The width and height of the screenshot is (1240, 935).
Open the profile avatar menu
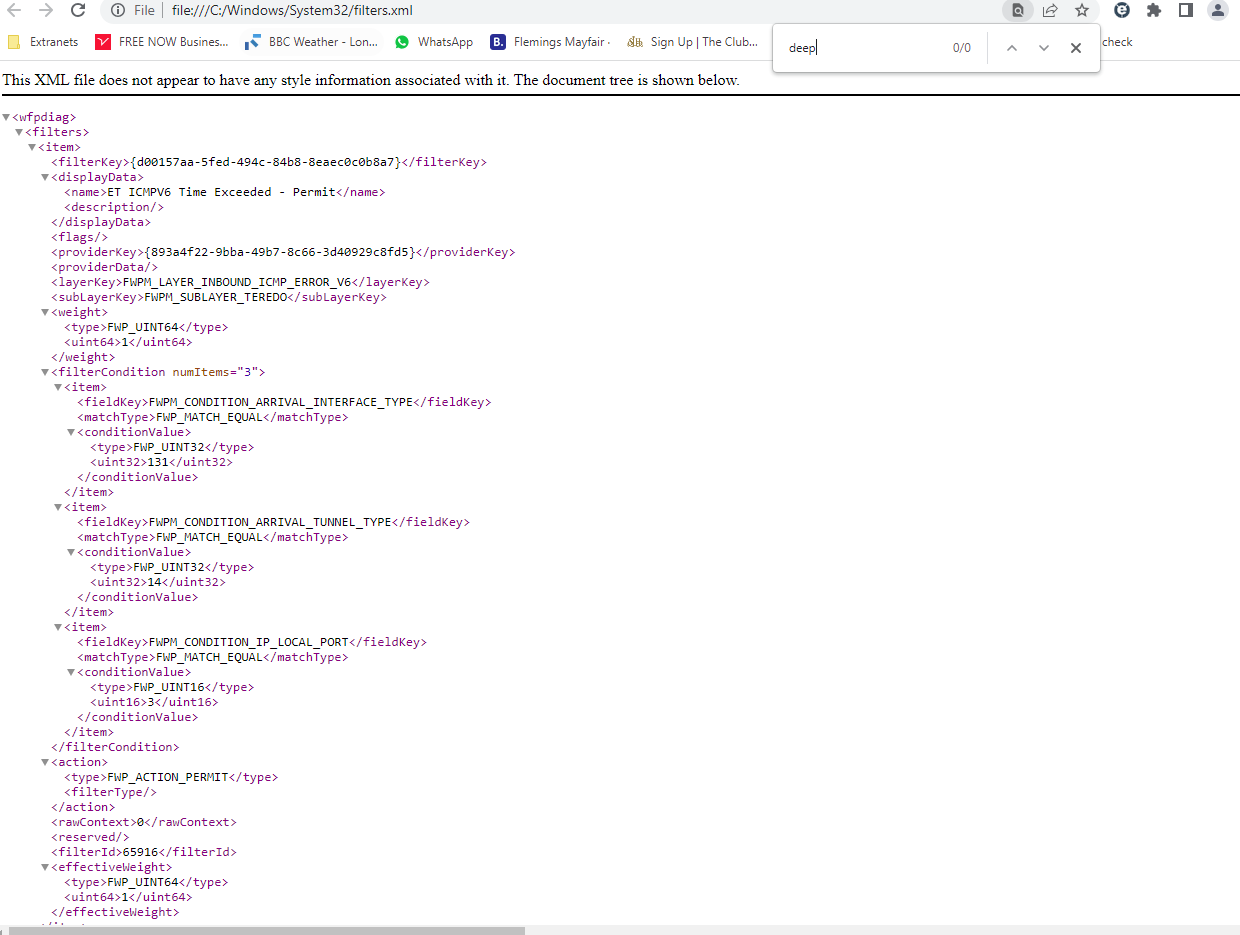tap(1217, 11)
